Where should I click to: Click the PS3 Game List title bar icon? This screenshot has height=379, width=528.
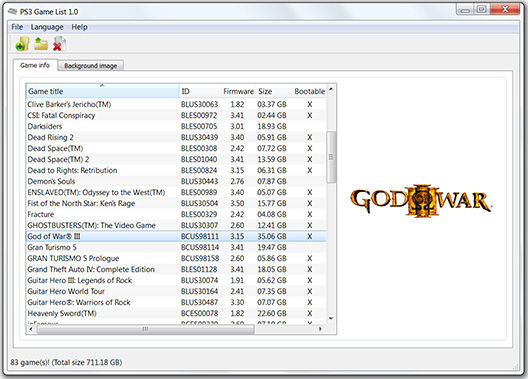12,12
